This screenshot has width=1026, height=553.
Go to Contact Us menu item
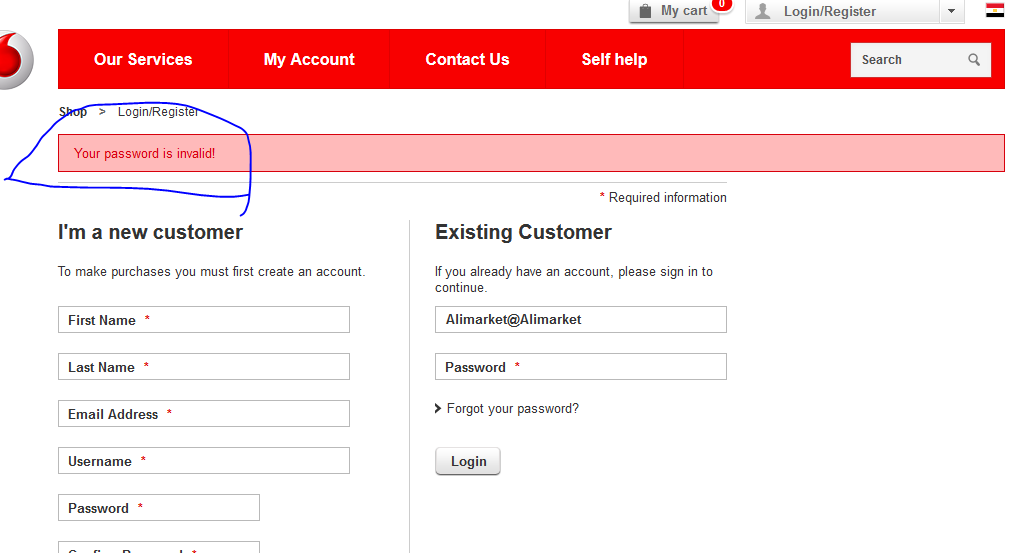467,60
